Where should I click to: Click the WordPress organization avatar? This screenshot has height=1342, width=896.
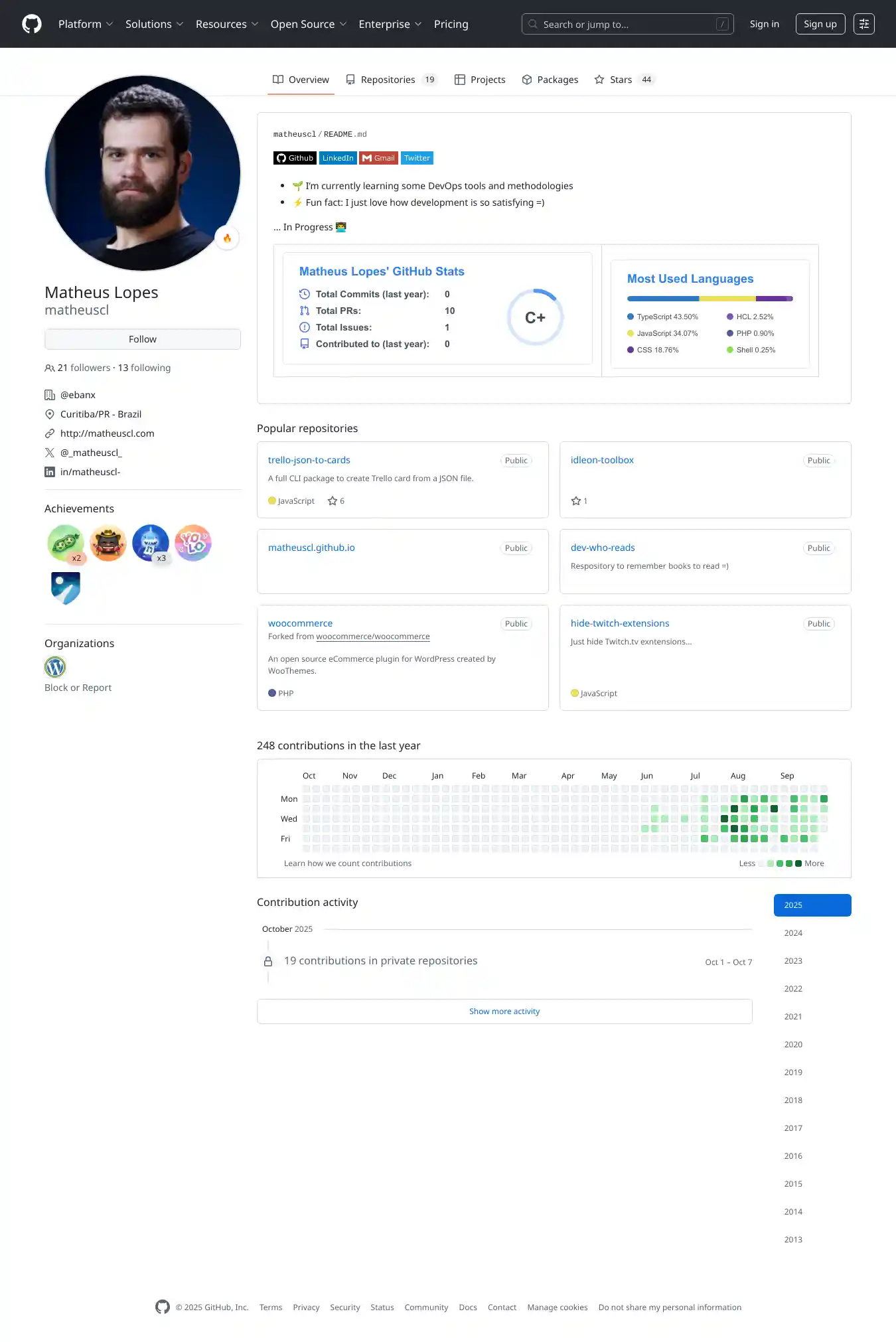pyautogui.click(x=55, y=666)
